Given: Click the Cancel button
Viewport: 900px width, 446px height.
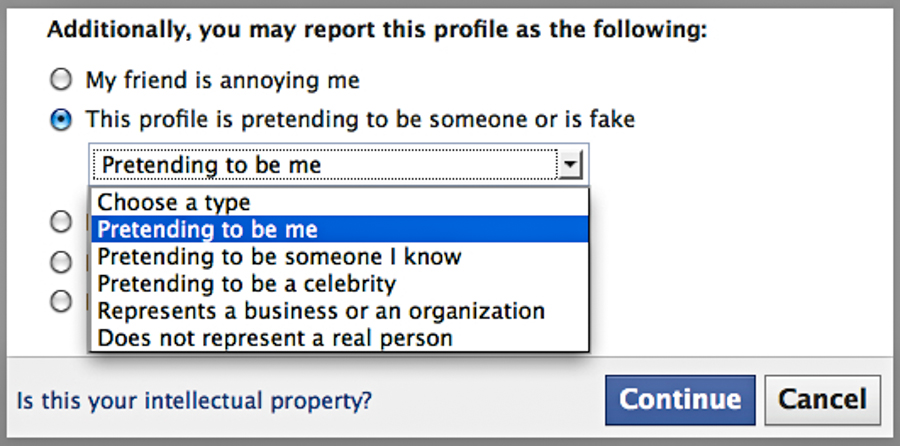Looking at the screenshot, I should [822, 400].
